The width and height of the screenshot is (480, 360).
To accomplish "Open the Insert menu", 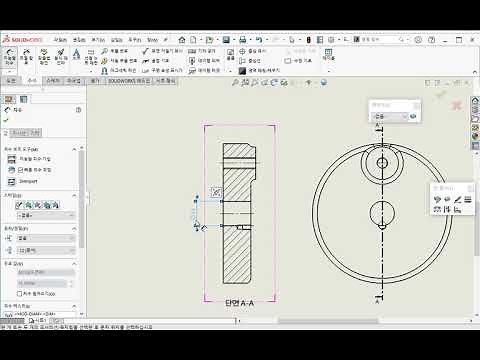I will click(117, 40).
